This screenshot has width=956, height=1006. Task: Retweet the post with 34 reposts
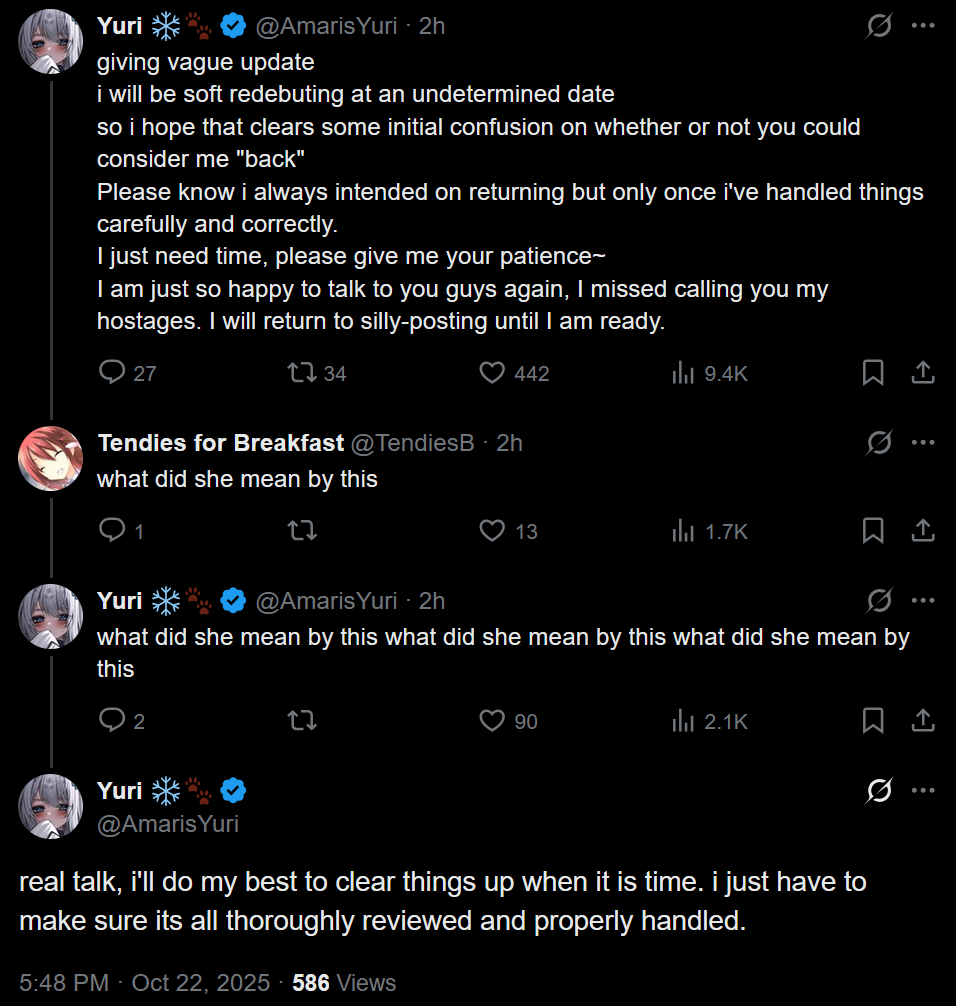tap(301, 373)
